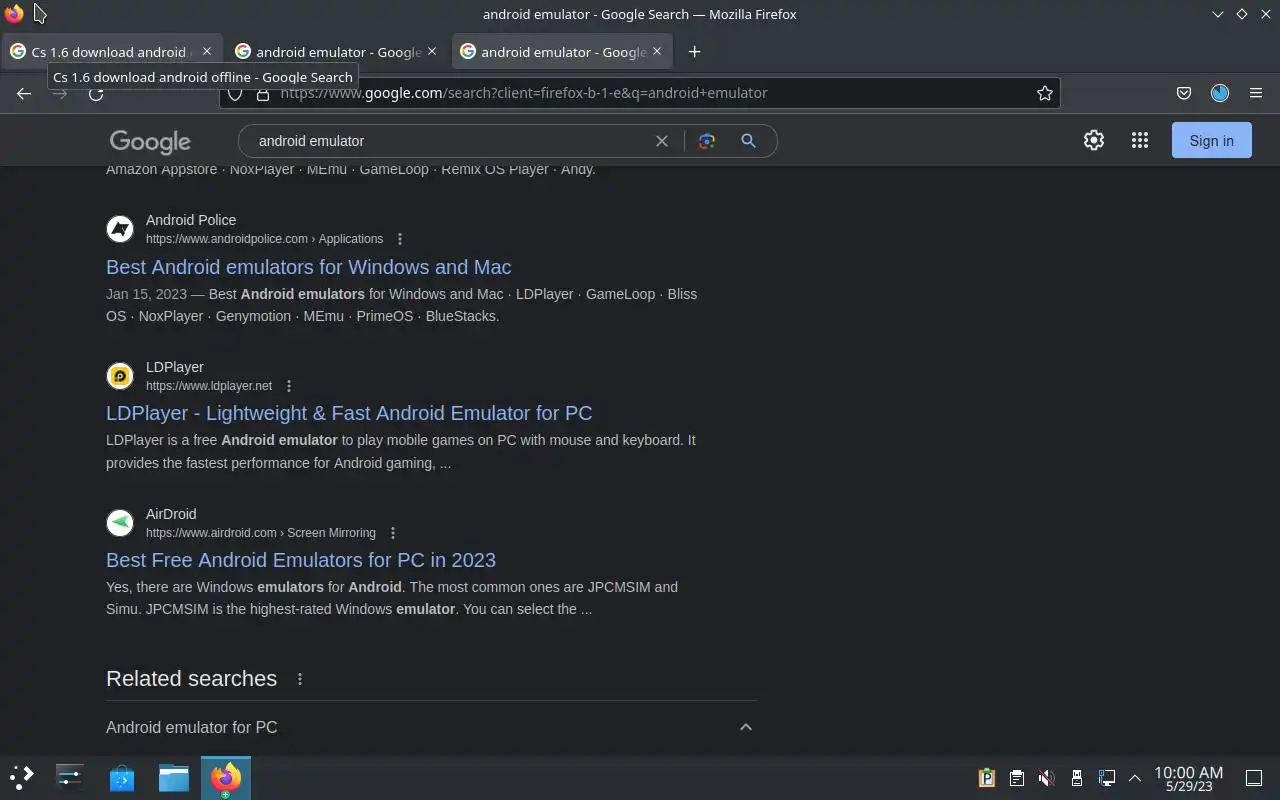Close the active android emulator tab
This screenshot has width=1280, height=800.
click(657, 51)
